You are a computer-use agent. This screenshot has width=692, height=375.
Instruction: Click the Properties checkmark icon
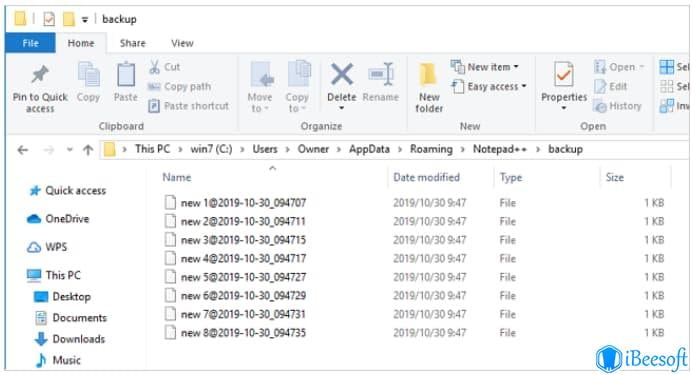pyautogui.click(x=564, y=74)
